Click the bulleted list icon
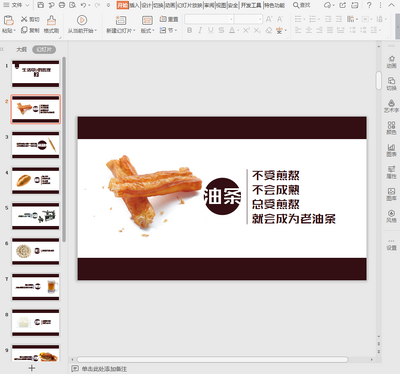This screenshot has height=374, width=400. (298, 19)
